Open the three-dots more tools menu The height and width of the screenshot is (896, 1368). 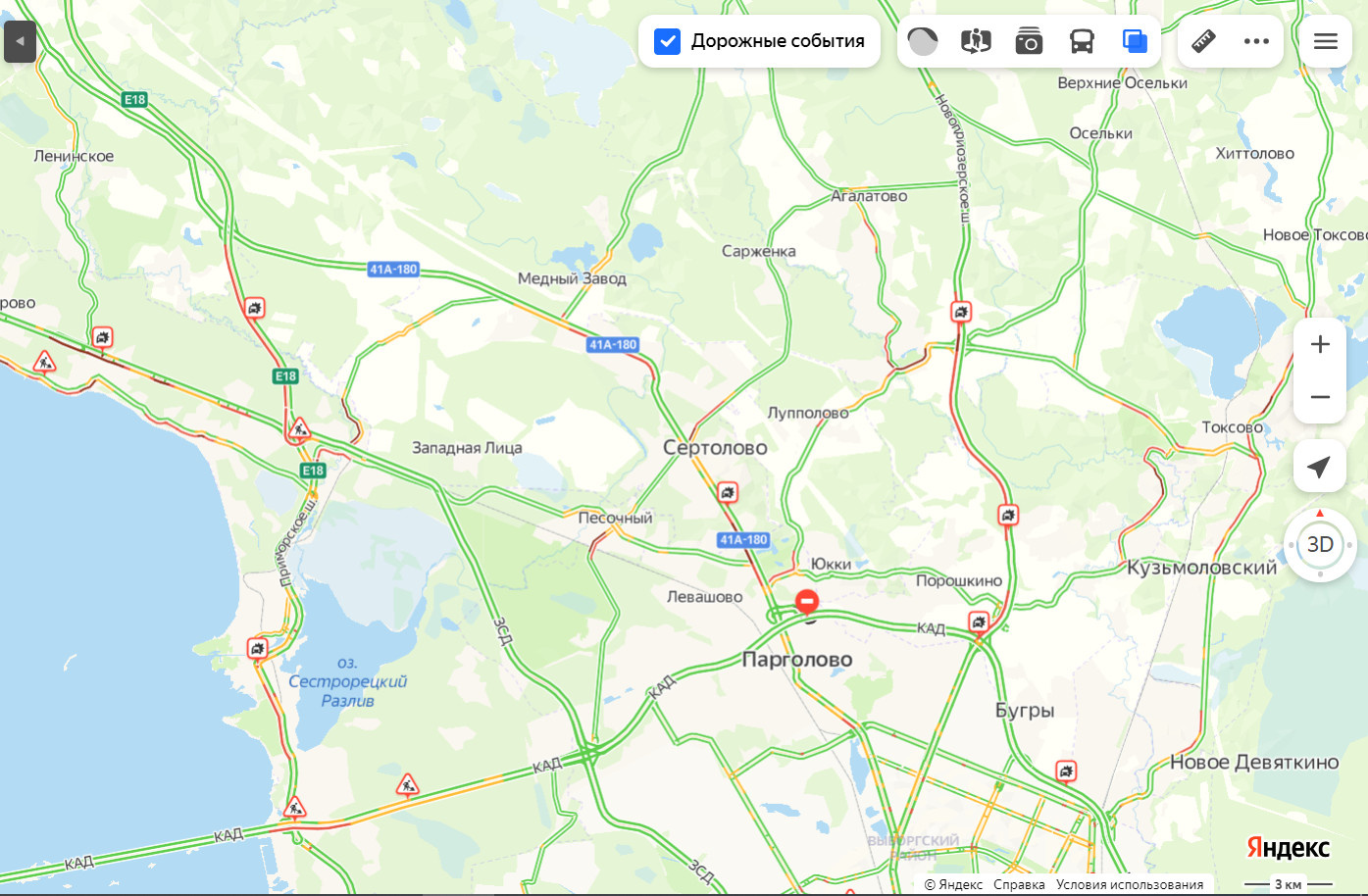1256,41
